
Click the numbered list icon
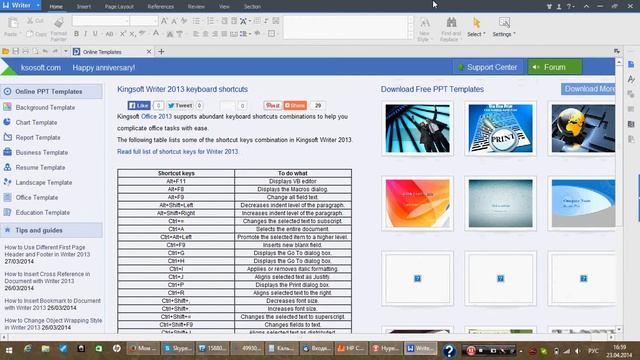tap(210, 21)
